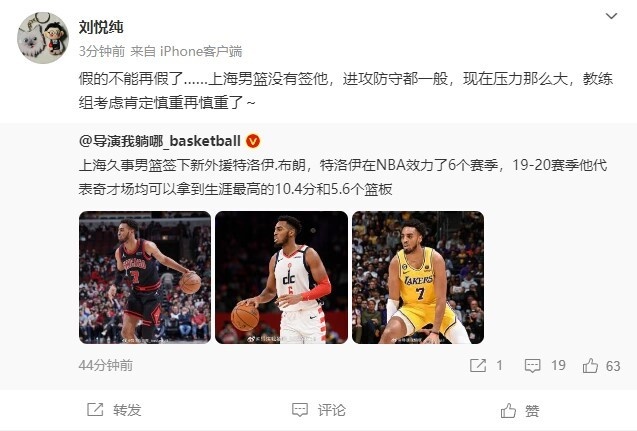Screen dimensions: 637x431
Task: View the Lakers number 7 photo
Action: click(x=418, y=277)
